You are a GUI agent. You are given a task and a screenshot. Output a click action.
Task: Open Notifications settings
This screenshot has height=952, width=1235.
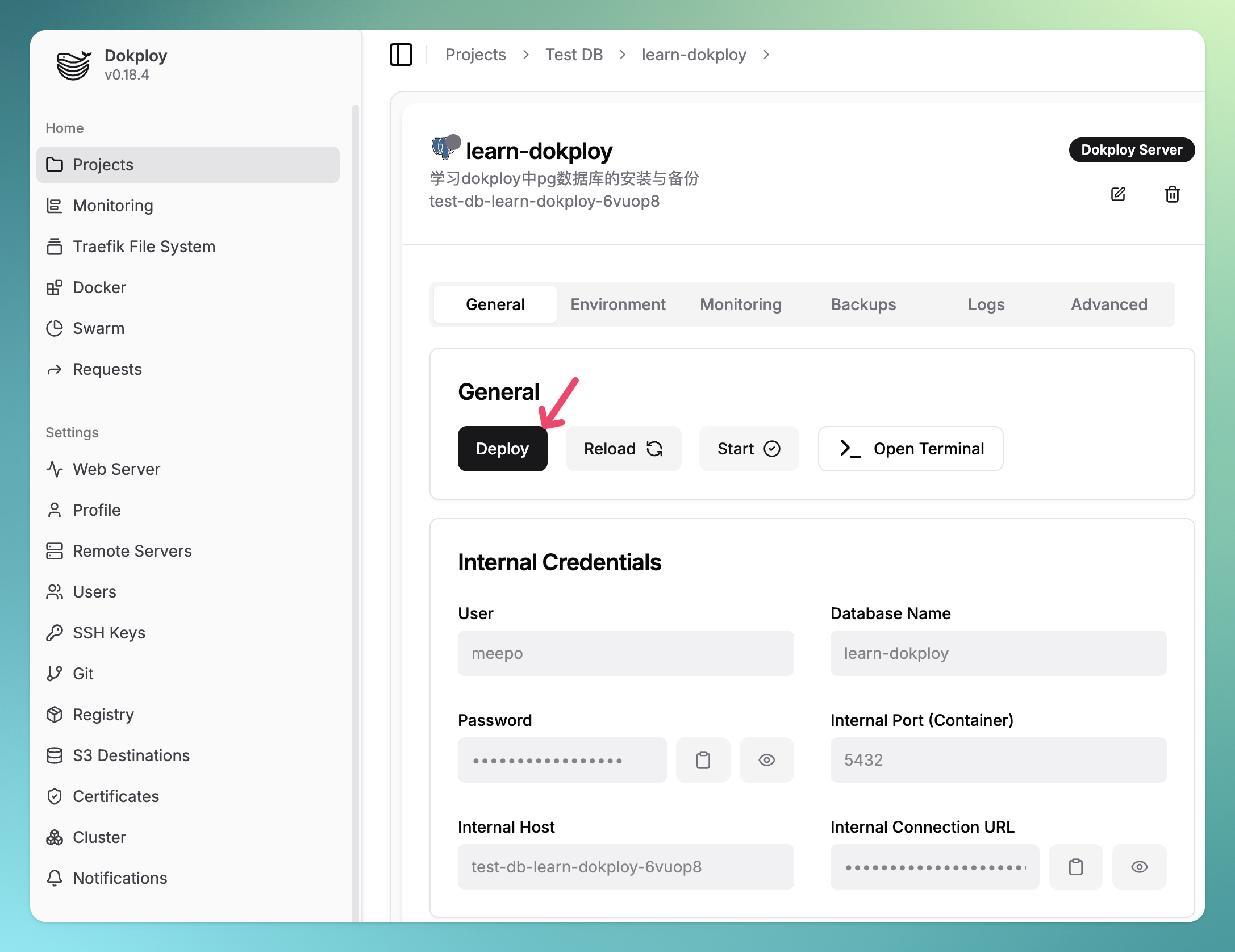188,878
